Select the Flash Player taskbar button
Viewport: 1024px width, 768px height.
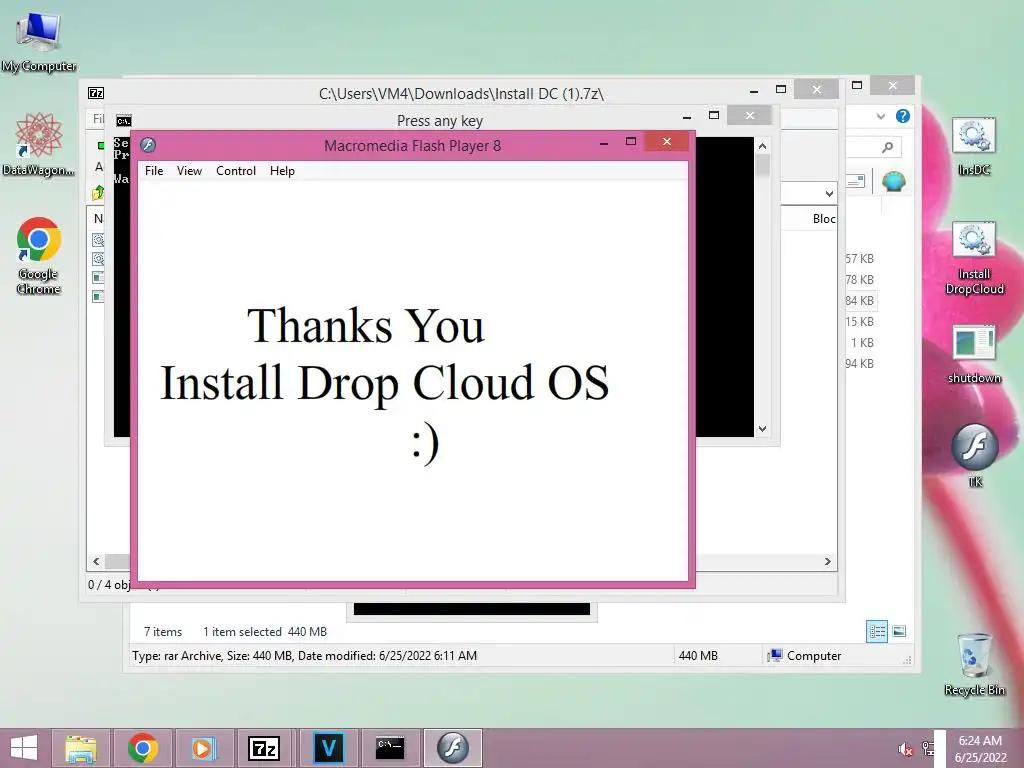tap(453, 748)
